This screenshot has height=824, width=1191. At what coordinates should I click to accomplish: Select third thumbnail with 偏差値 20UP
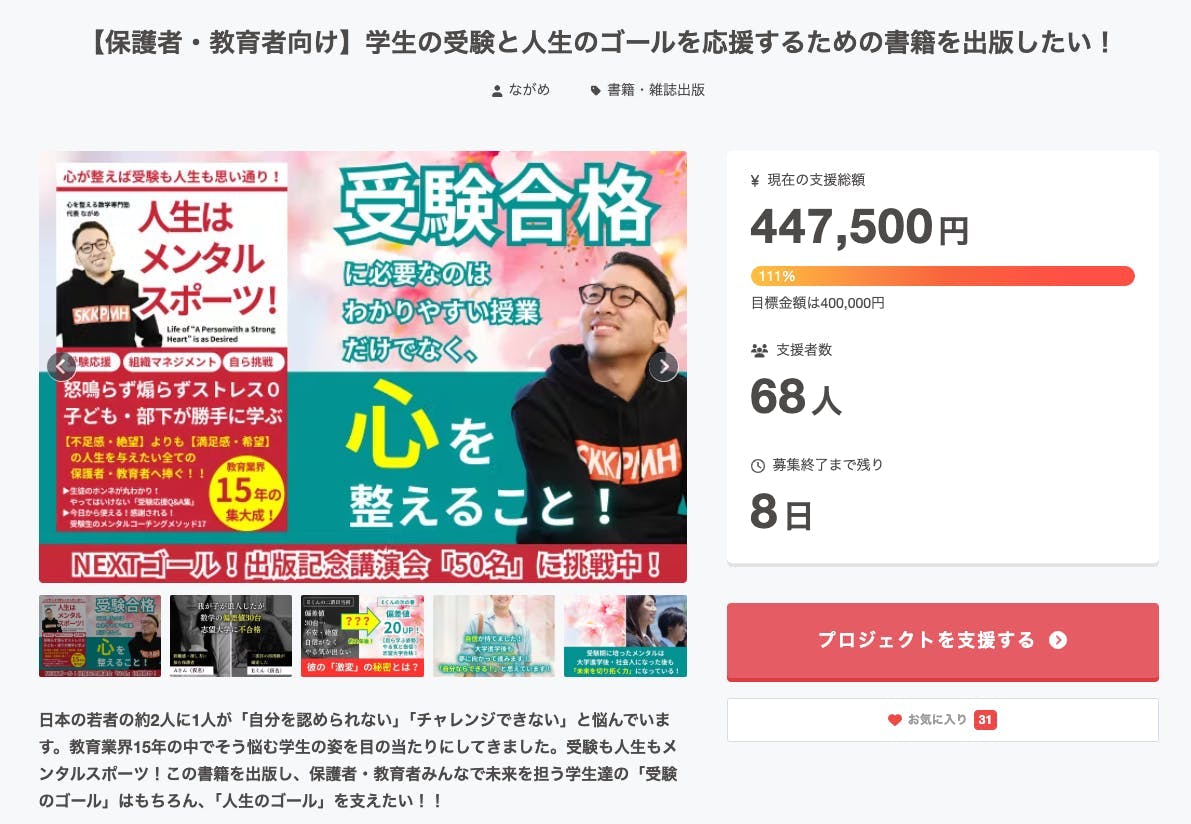coord(362,636)
